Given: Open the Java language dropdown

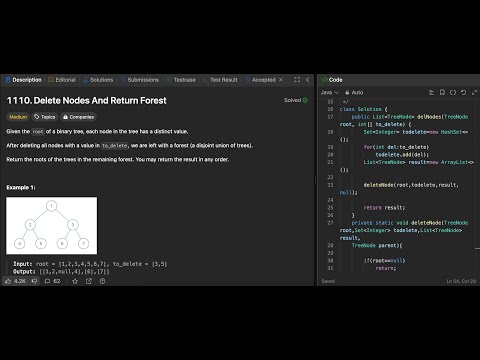Looking at the screenshot, I should tap(329, 92).
